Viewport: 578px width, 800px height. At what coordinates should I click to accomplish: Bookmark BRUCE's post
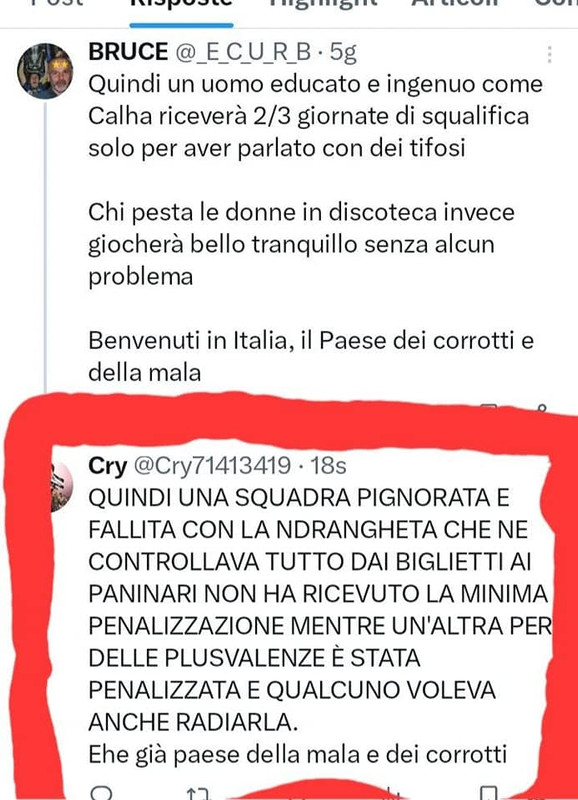488,407
